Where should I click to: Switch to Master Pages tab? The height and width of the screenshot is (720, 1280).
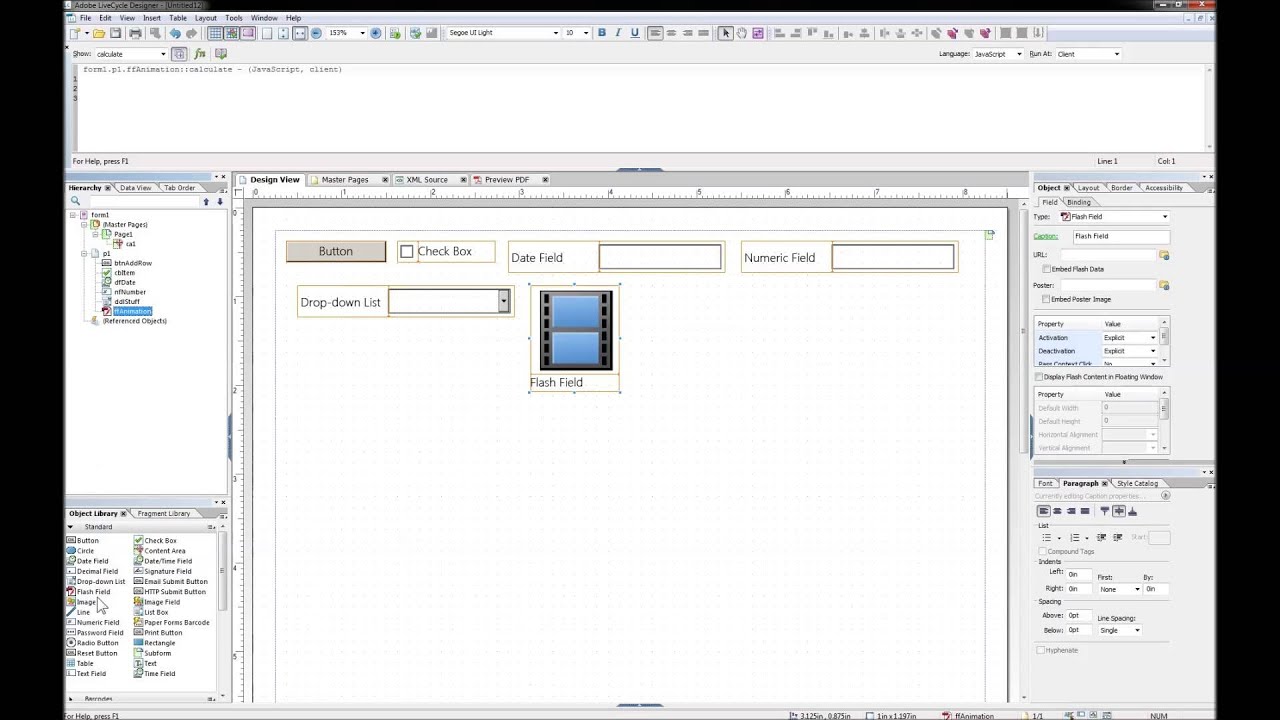click(x=344, y=180)
